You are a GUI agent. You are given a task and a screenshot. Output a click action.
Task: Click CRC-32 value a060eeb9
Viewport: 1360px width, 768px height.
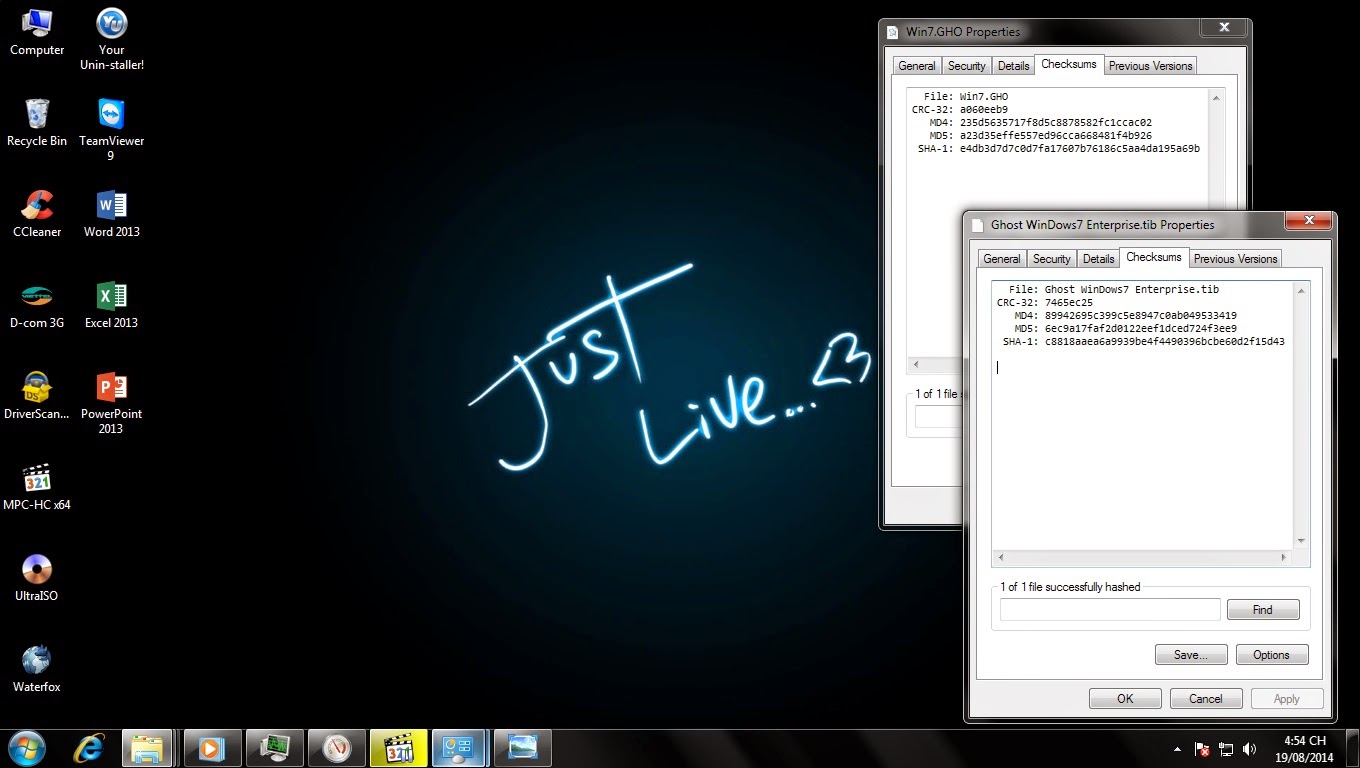[x=984, y=110]
